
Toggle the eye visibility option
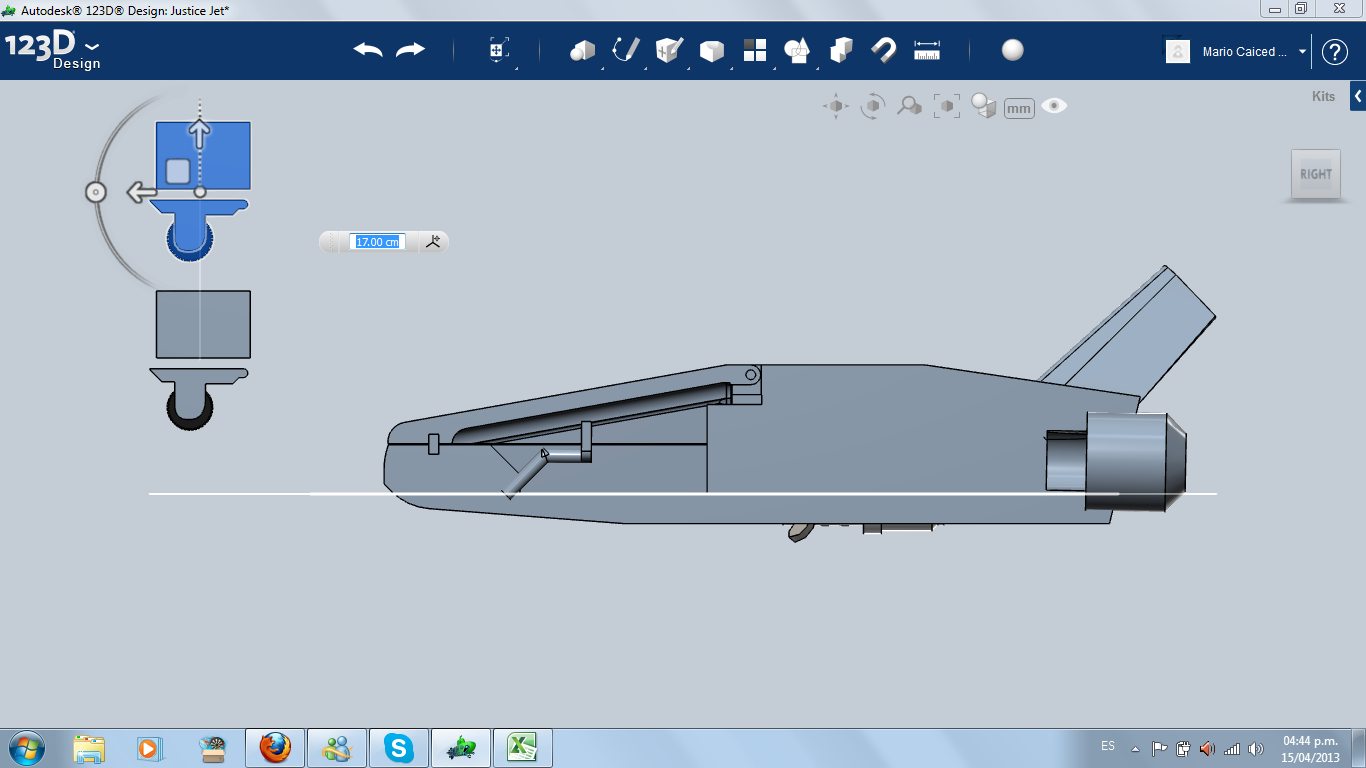coord(1054,105)
